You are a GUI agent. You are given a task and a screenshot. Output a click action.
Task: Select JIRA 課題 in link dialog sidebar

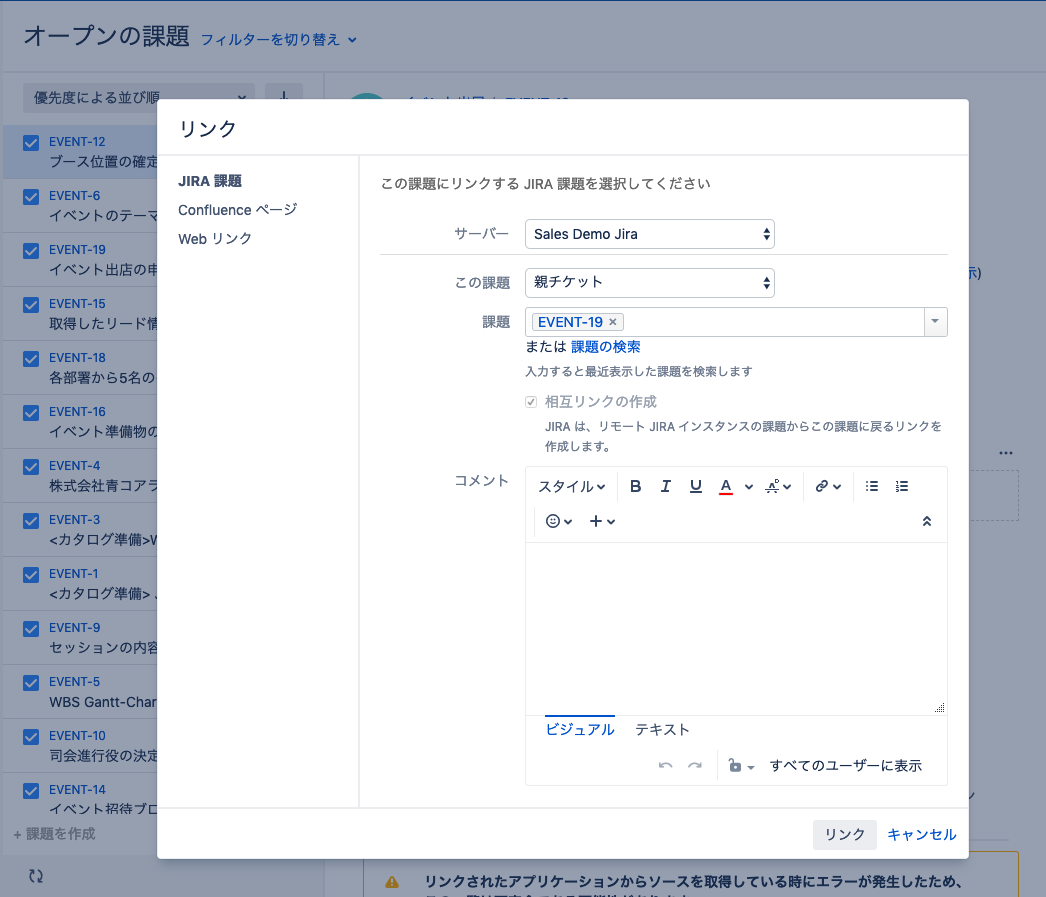point(210,181)
